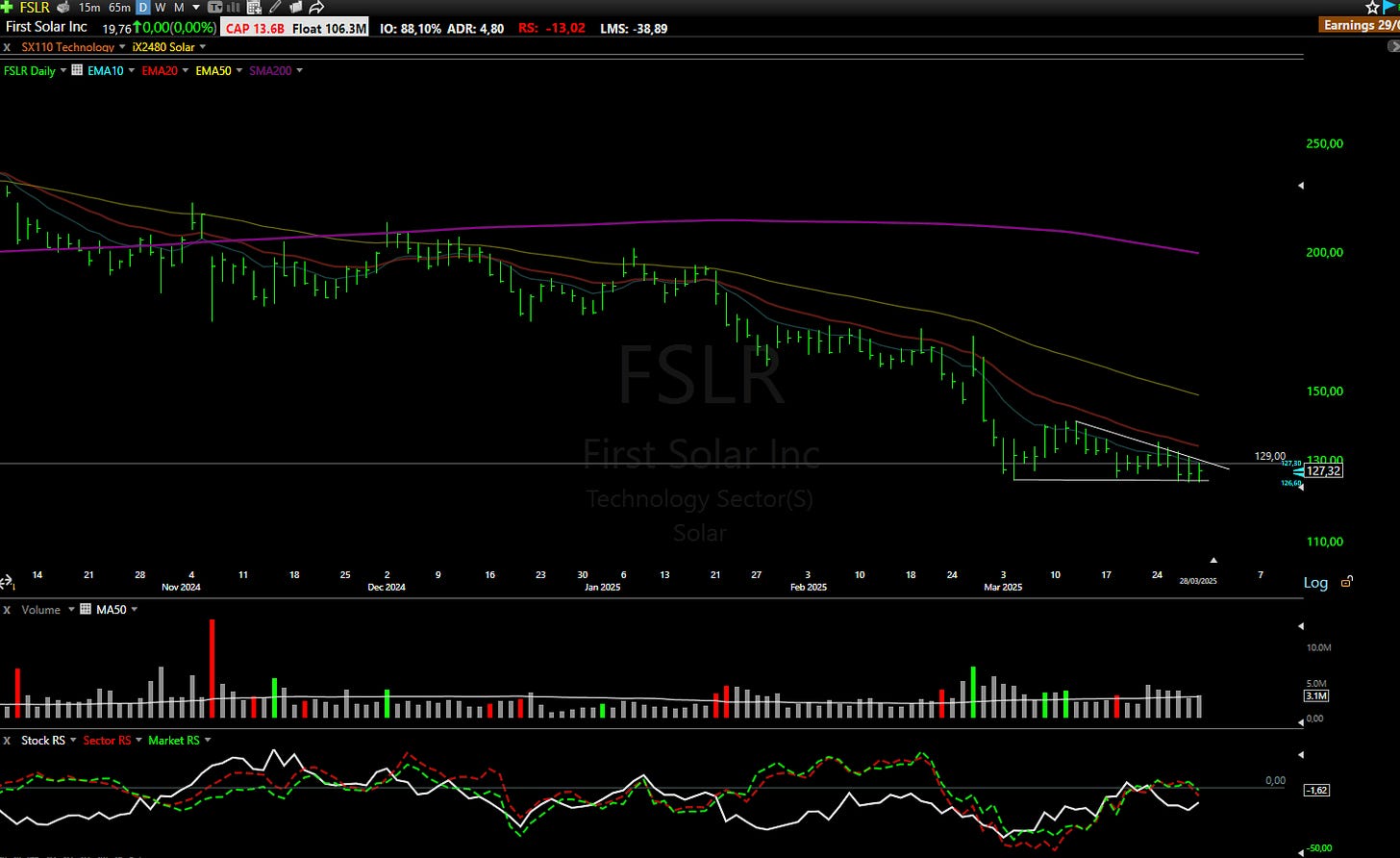Close the sector row with its X
This screenshot has height=858, width=1400.
(8, 47)
